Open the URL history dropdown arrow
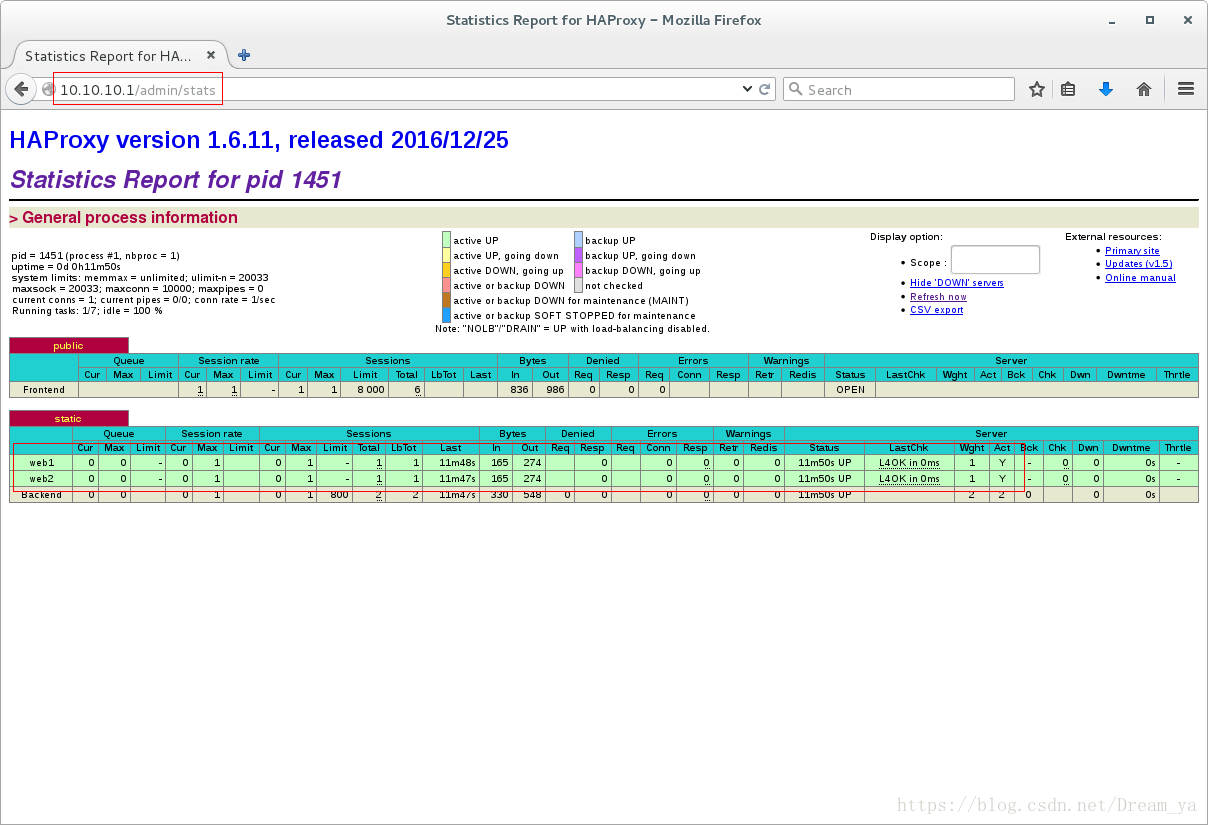Viewport: 1208px width, 825px height. click(747, 89)
